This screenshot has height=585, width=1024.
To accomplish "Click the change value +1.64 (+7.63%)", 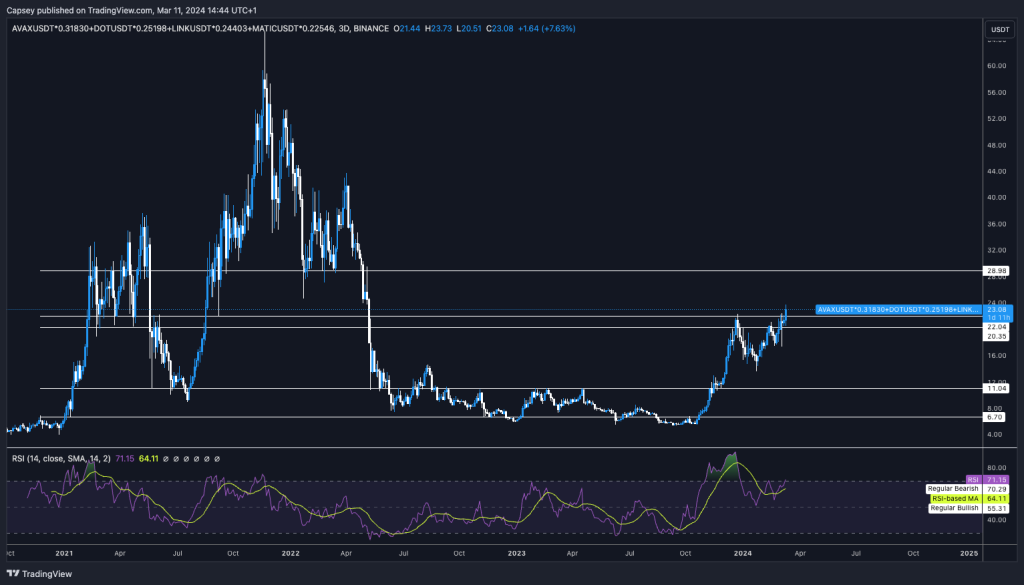I will coord(547,29).
